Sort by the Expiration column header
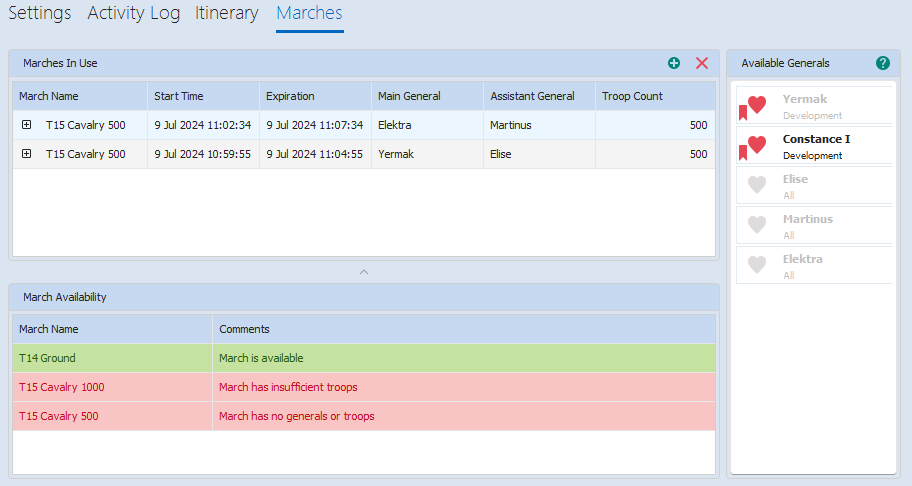Viewport: 912px width, 486px height. tap(290, 96)
